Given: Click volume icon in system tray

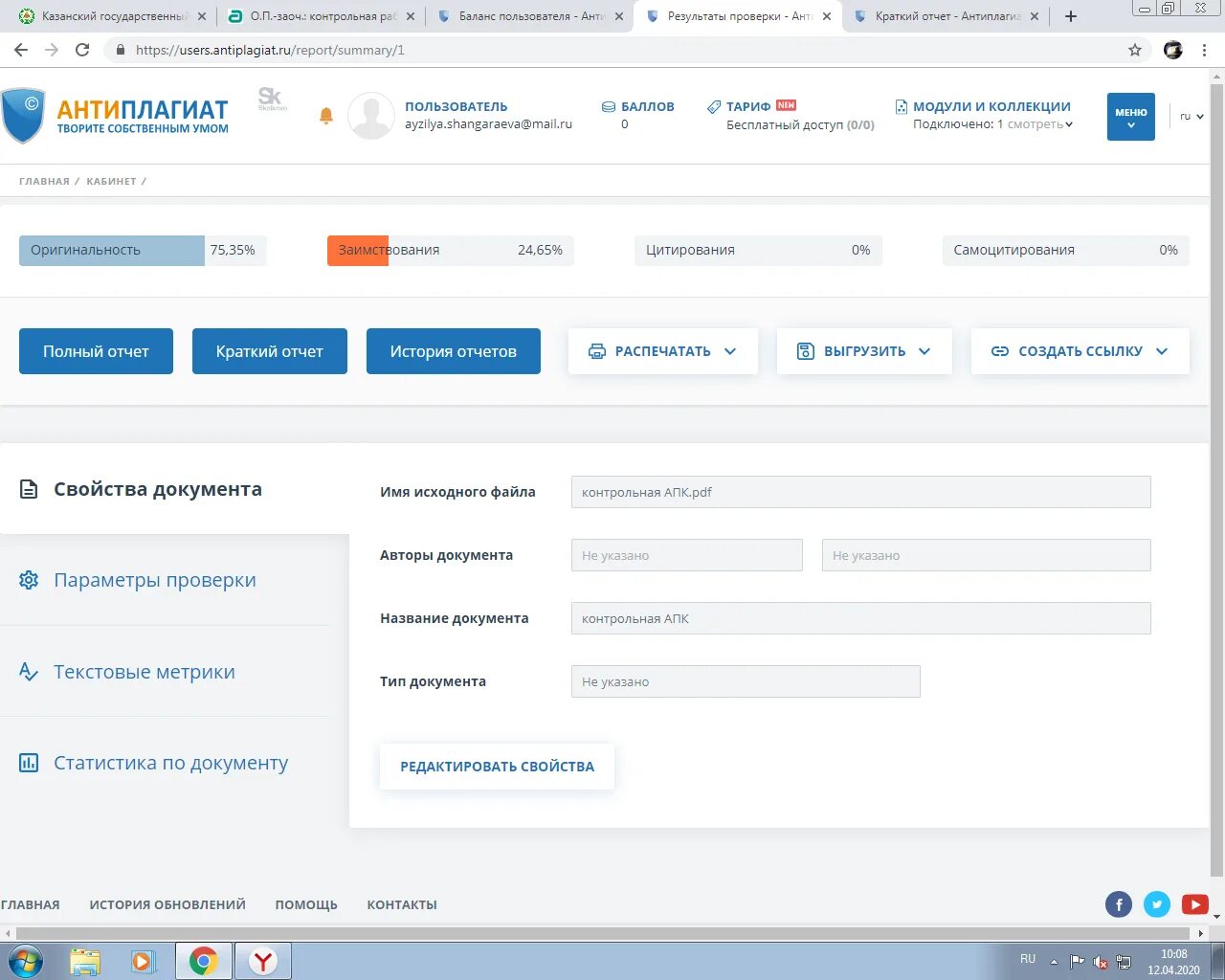Looking at the screenshot, I should click(1101, 962).
